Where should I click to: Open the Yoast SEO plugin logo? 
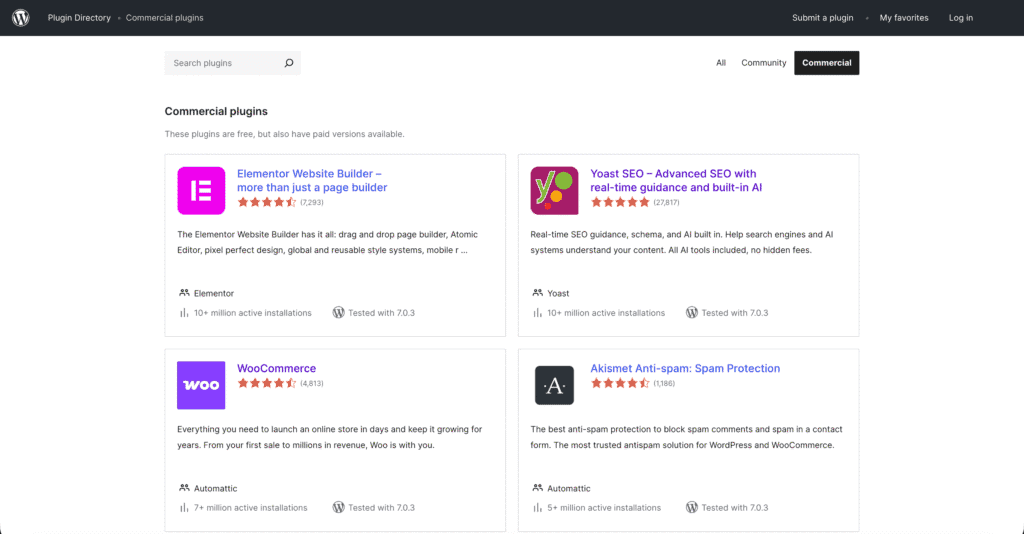click(554, 191)
